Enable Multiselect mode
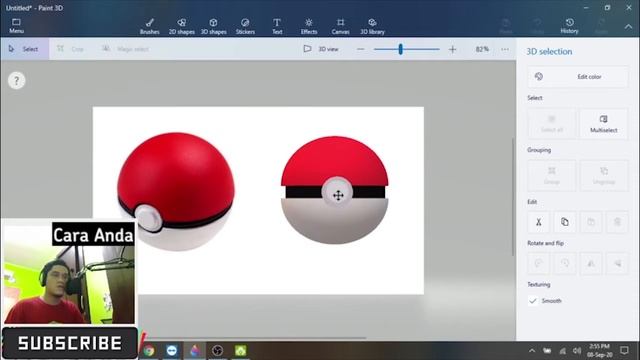The height and width of the screenshot is (360, 640). point(604,123)
